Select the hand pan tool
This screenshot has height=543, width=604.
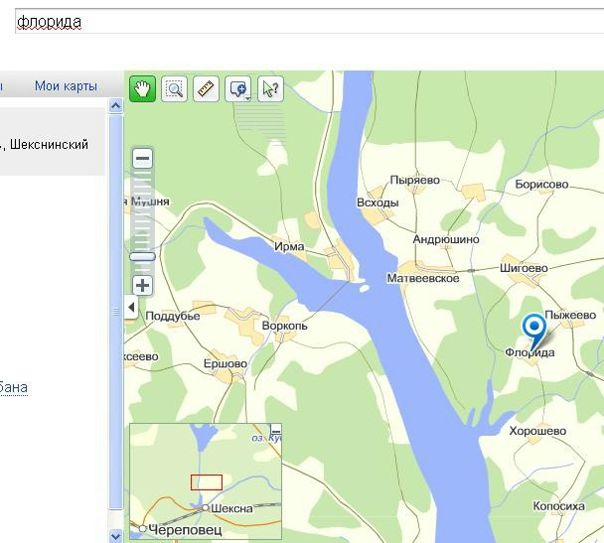[143, 89]
